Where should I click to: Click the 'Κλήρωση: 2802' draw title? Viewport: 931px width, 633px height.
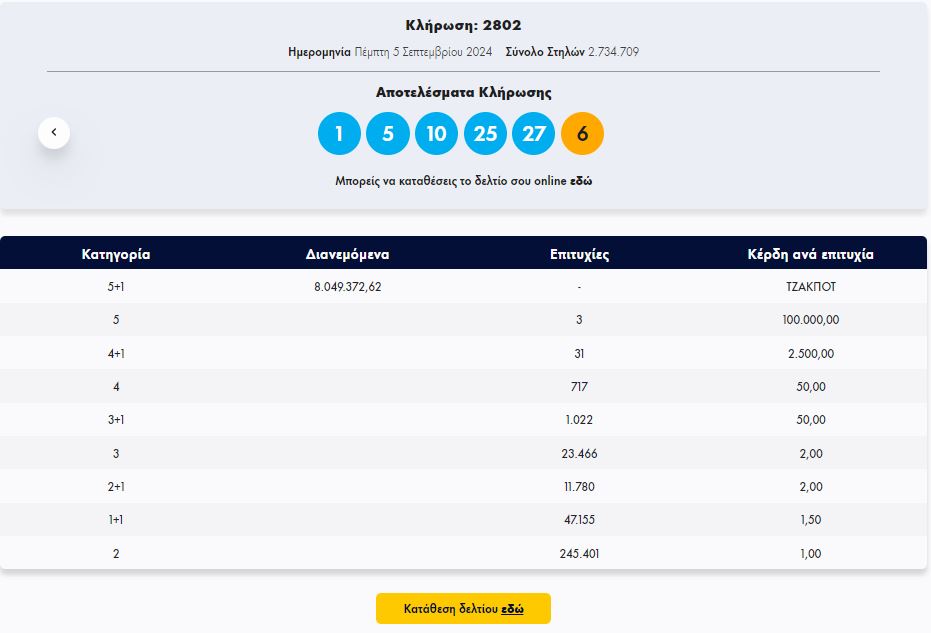463,25
